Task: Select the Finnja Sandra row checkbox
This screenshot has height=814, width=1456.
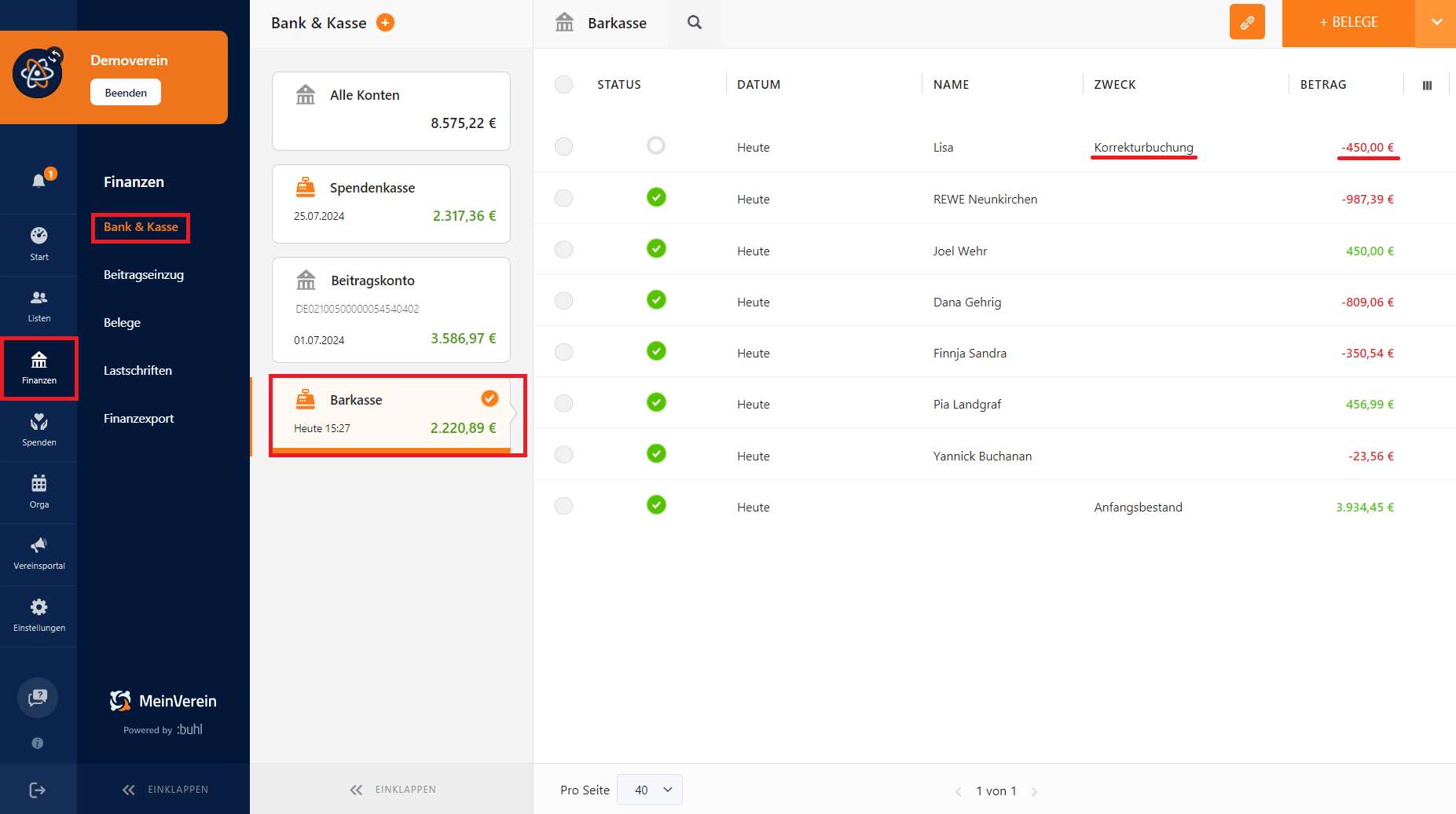Action: [x=563, y=351]
